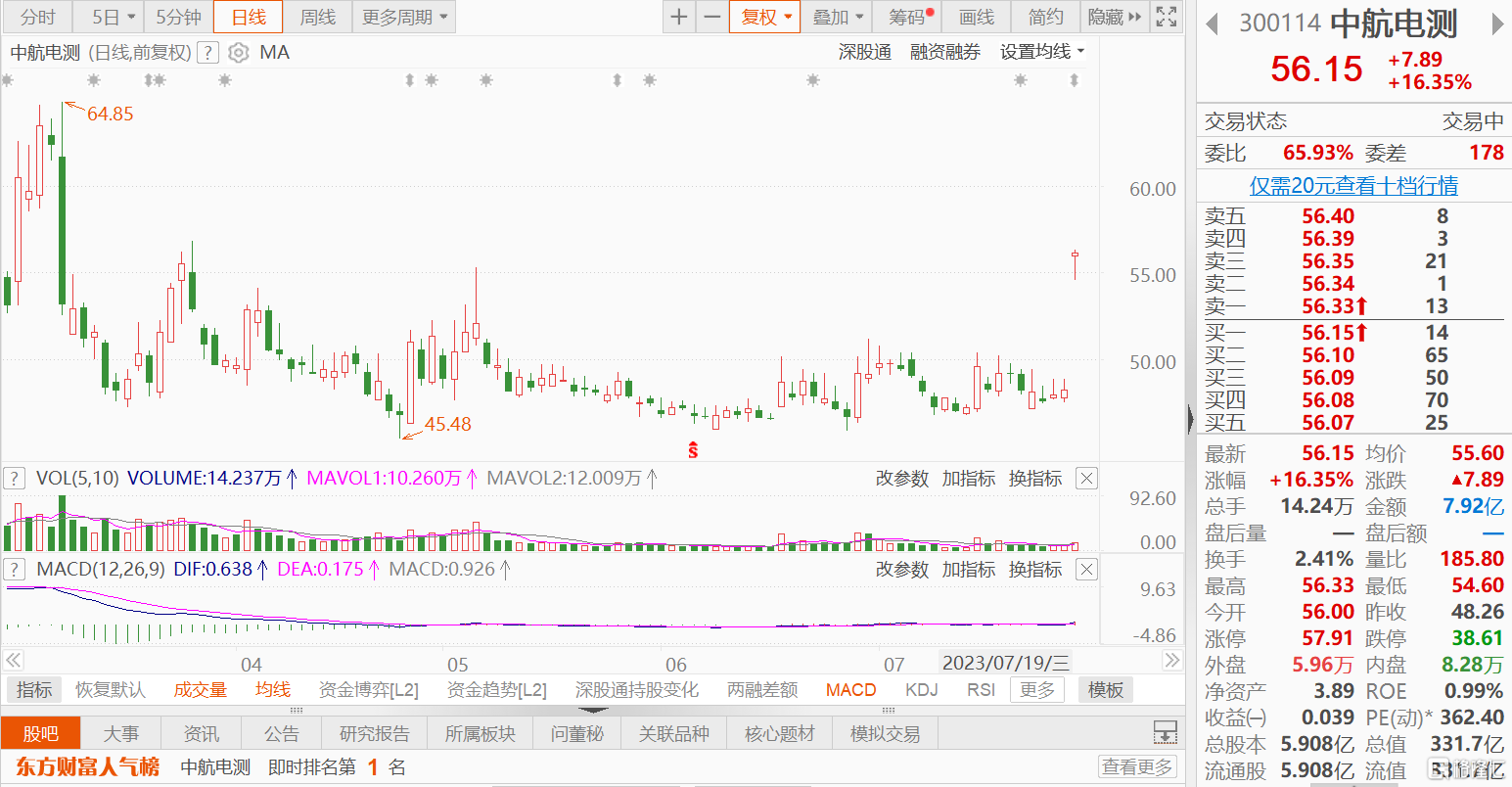Screen dimensions: 1512x787
Task: Select 深股通持股变化 indicator
Action: 637,690
